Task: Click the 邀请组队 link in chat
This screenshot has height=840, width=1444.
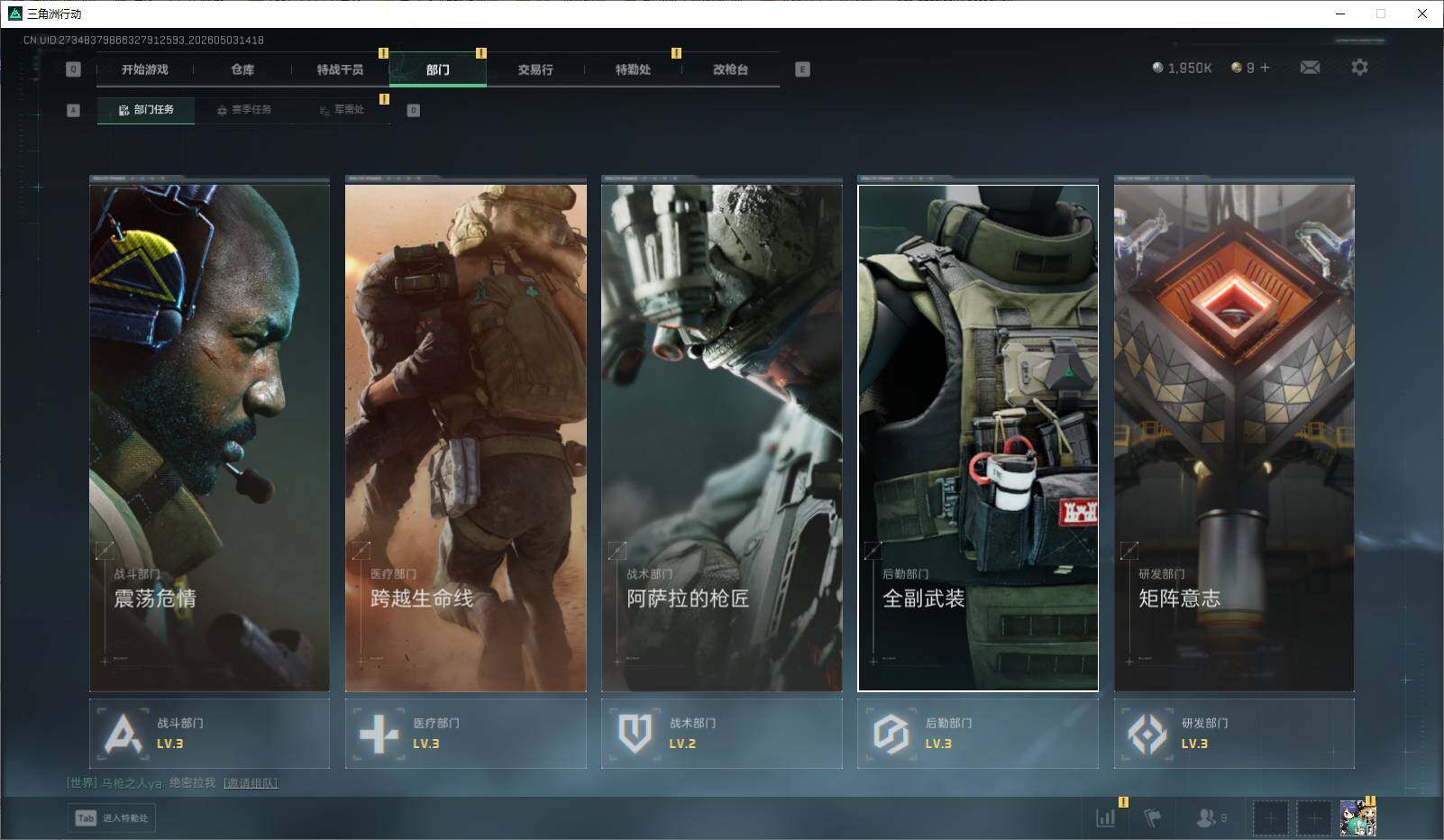Action: click(251, 783)
